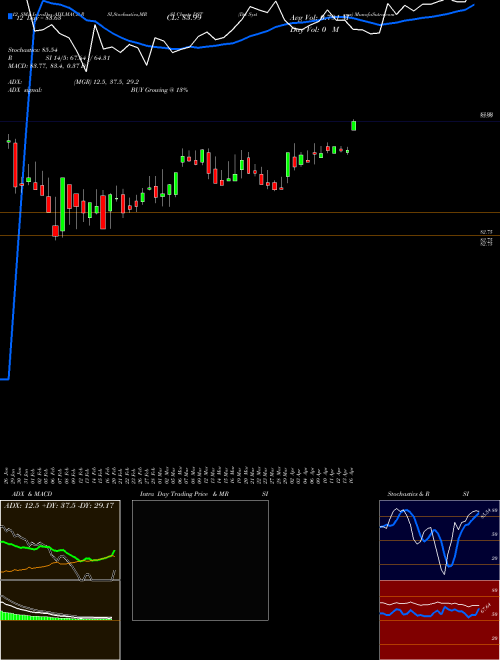
Task: Click the 'Stochastics & RSI' panel title
Action: [x=428, y=494]
